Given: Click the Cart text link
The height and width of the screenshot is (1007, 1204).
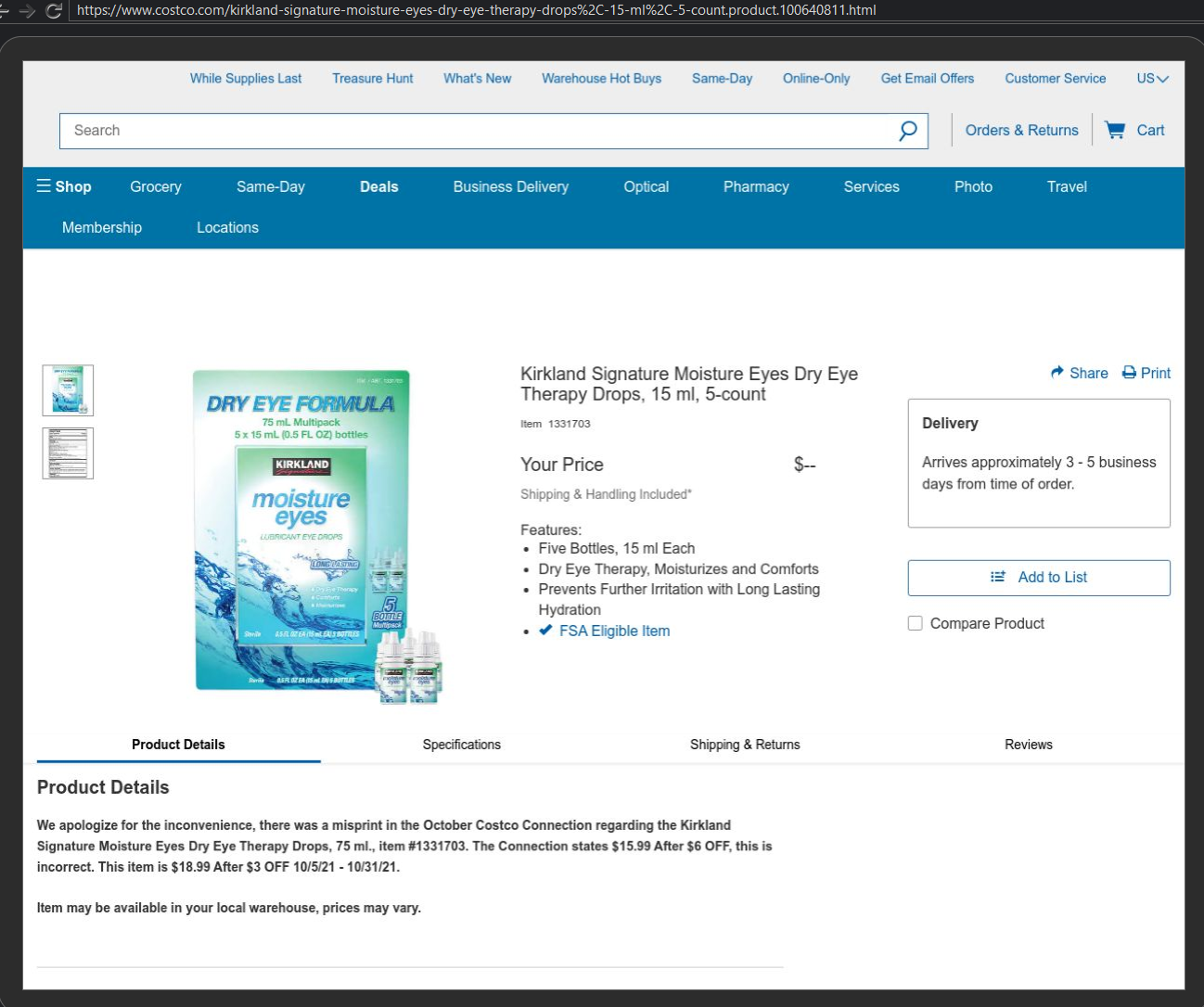Looking at the screenshot, I should click(1151, 131).
